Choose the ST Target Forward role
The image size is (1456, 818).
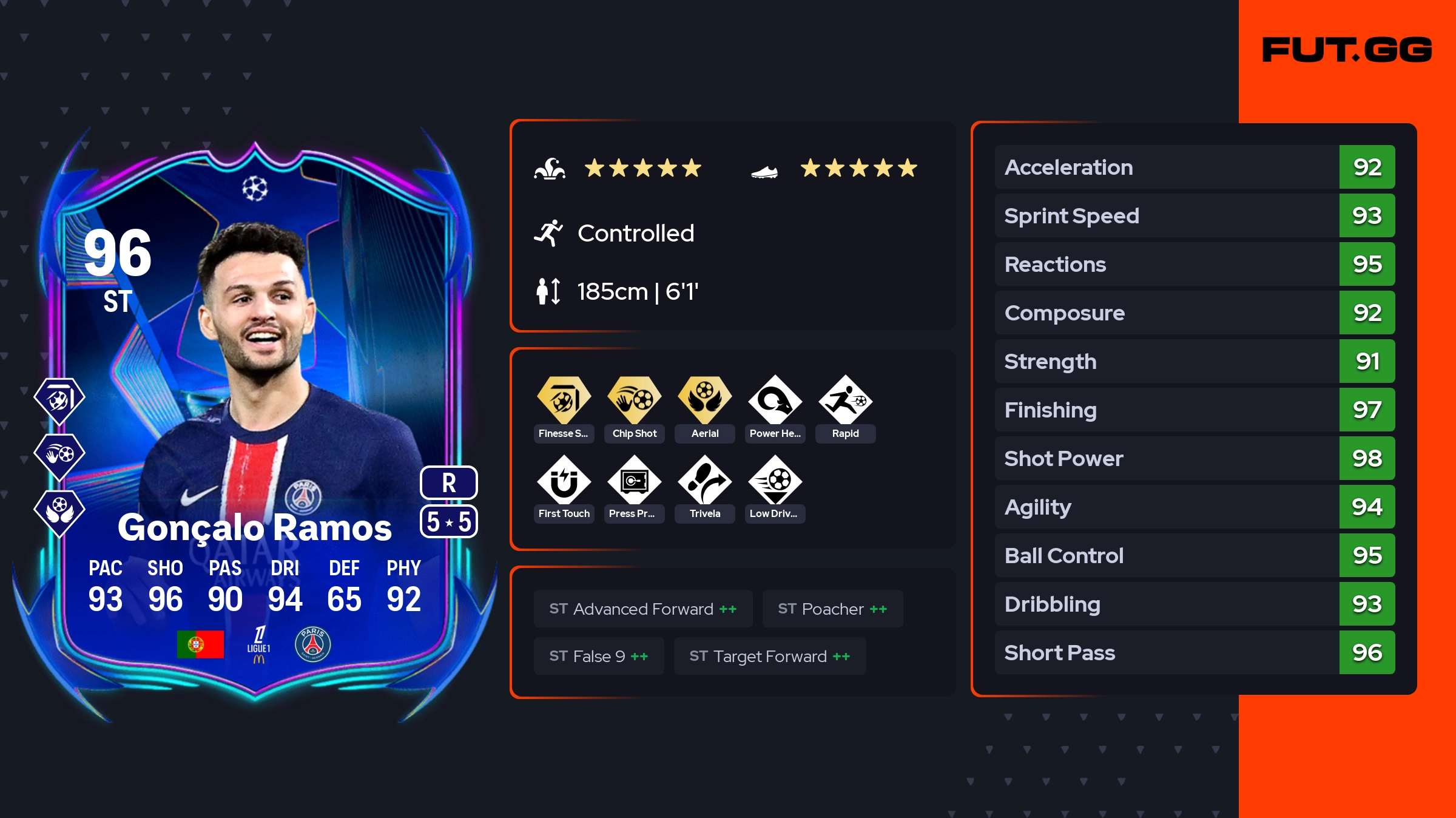click(x=770, y=656)
